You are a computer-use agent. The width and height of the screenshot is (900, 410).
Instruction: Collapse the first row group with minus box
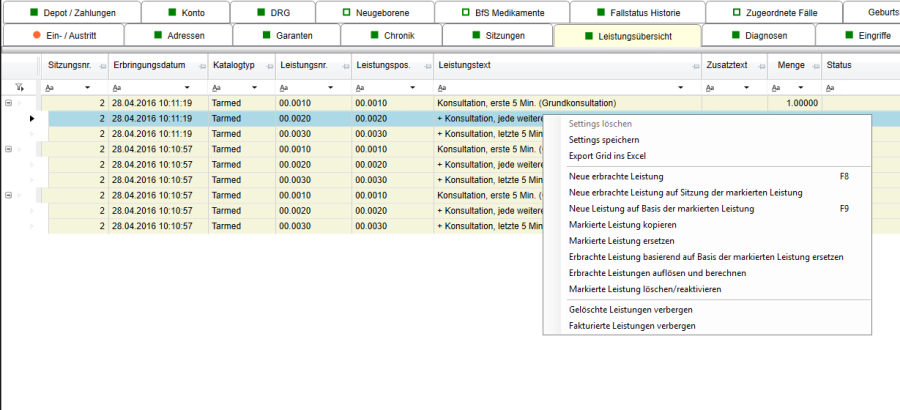click(x=9, y=103)
